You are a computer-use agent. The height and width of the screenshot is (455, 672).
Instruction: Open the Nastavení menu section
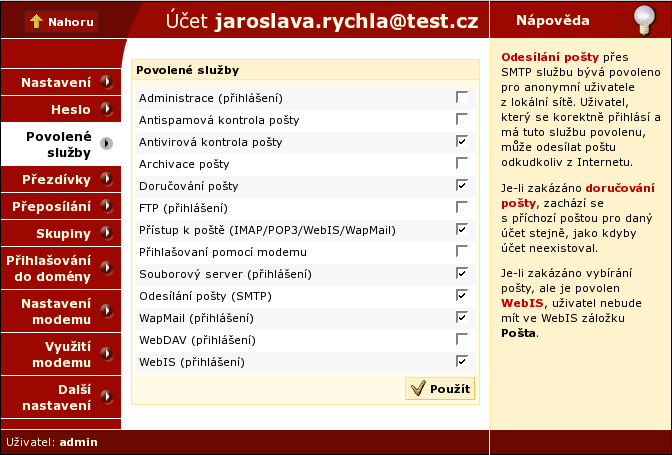61,82
